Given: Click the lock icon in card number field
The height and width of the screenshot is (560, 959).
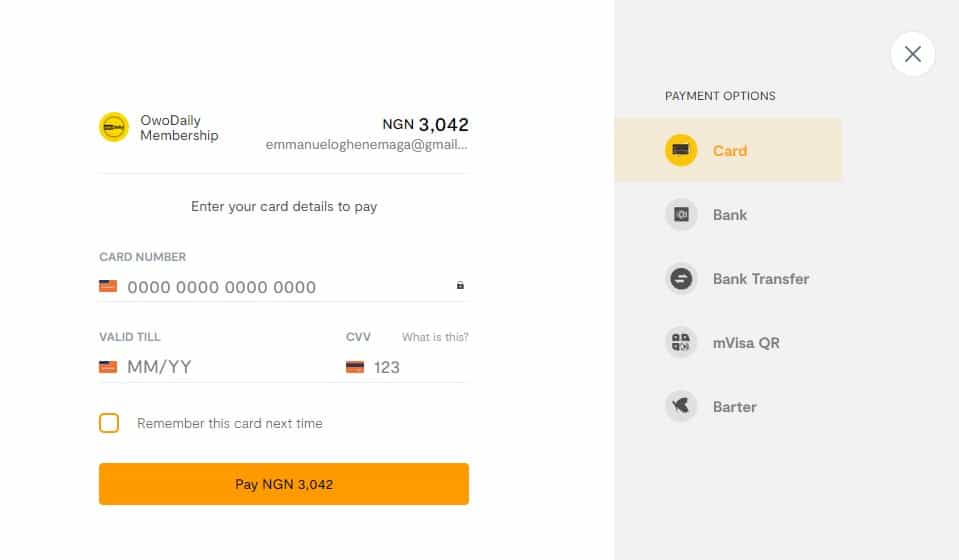Looking at the screenshot, I should (460, 286).
